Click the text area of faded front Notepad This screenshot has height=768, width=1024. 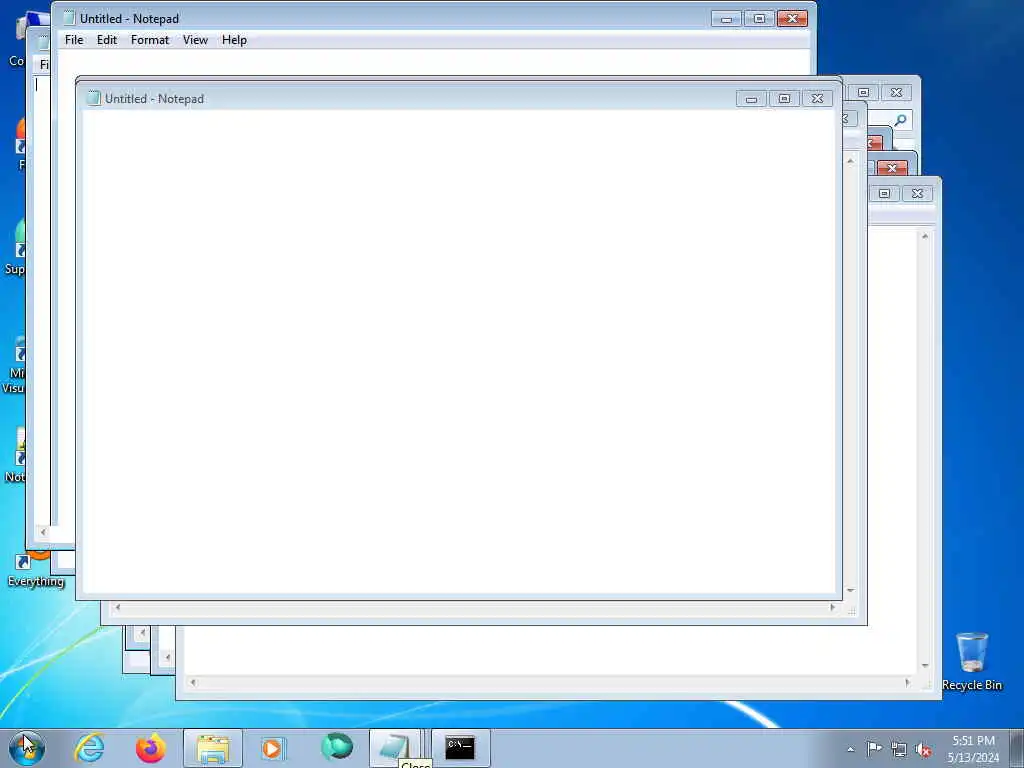tap(458, 353)
